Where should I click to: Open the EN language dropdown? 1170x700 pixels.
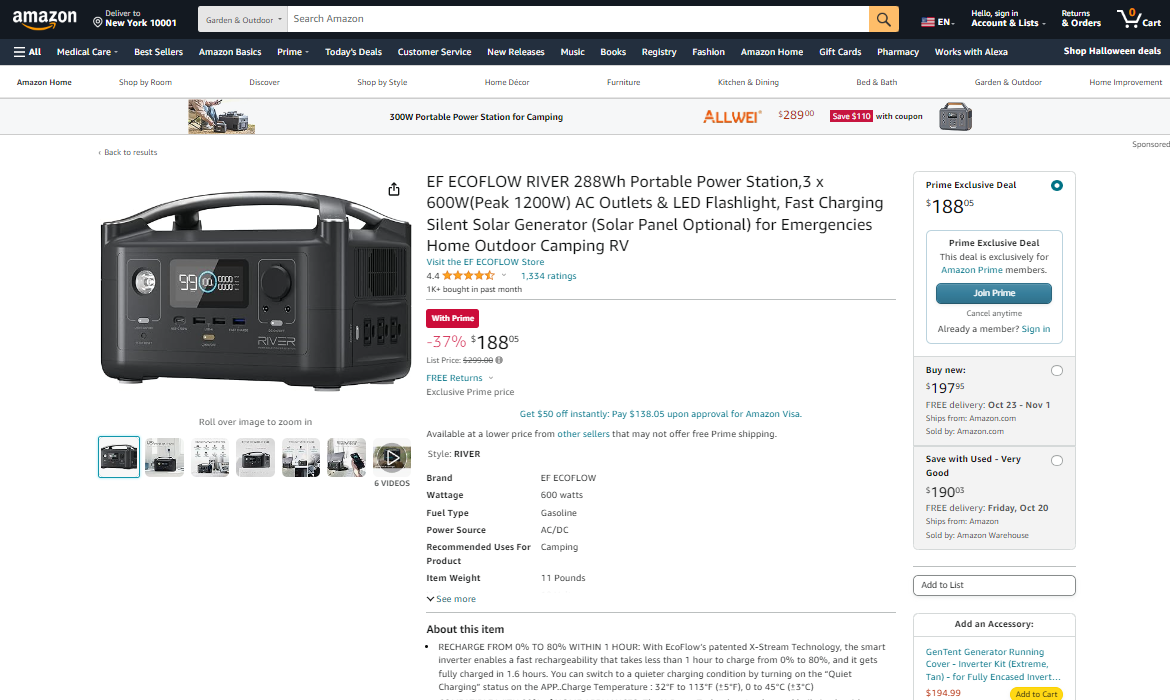click(x=938, y=22)
